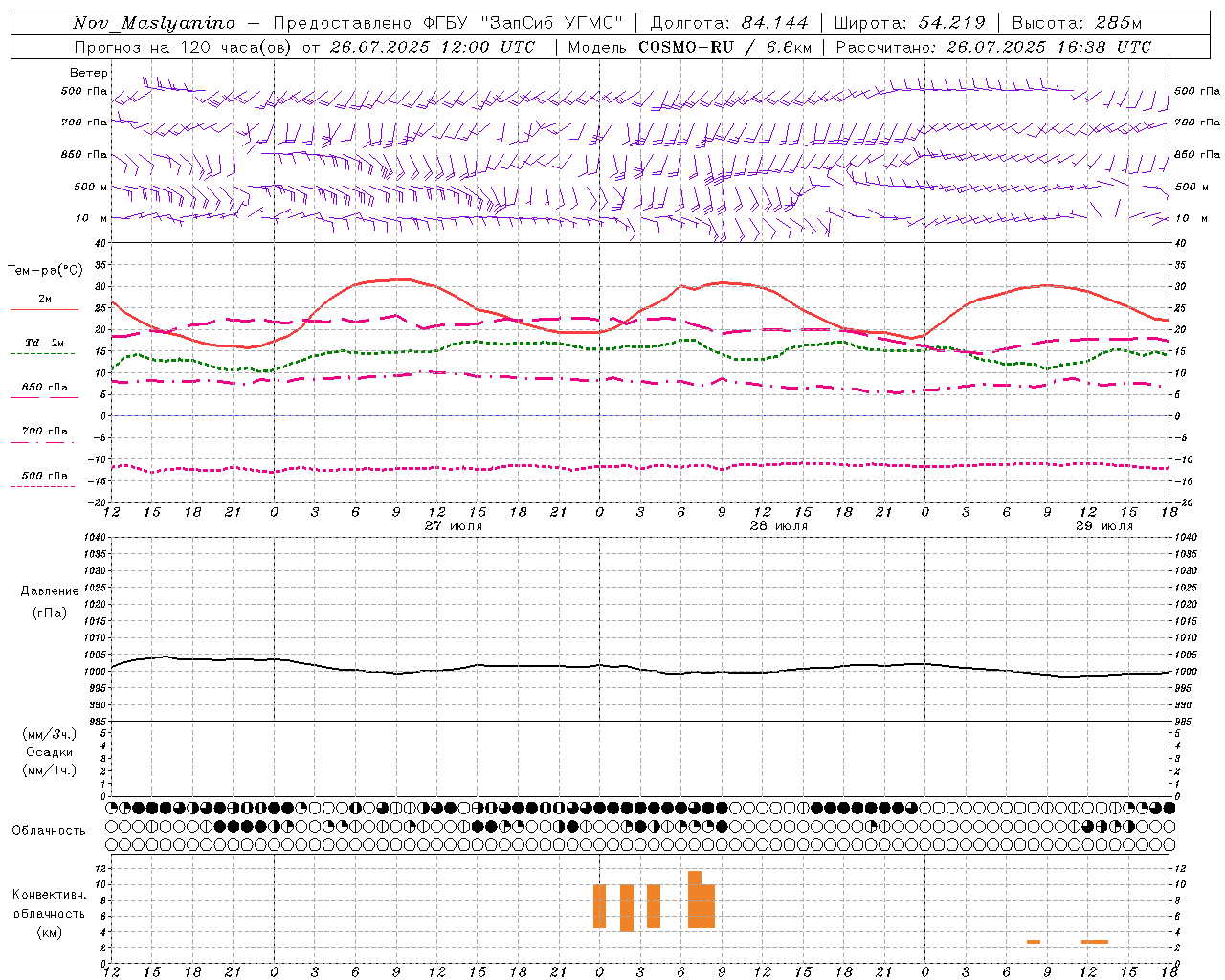Screen dimensions: 1225x980
Task: Click the red "2м" temperature legend line
Action: (44, 309)
